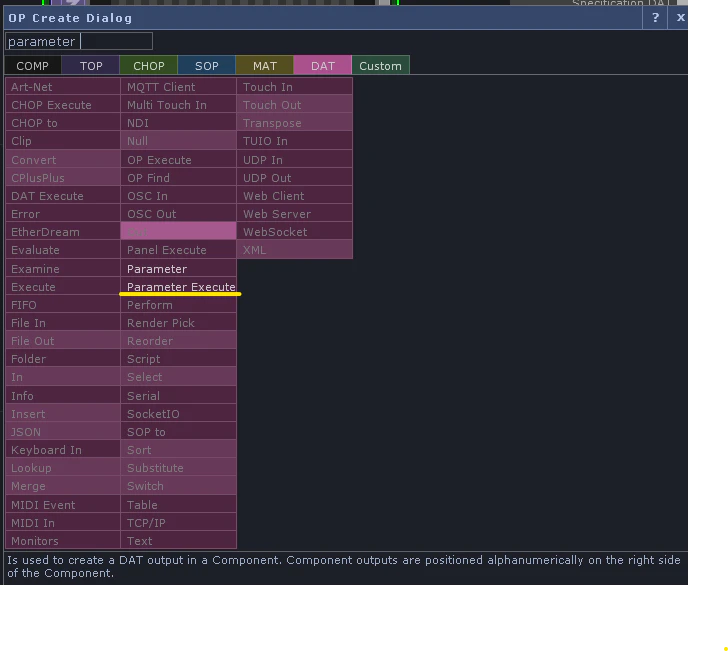This screenshot has height=651, width=728.
Task: Select the In DAT
Action: pyautogui.click(x=63, y=378)
